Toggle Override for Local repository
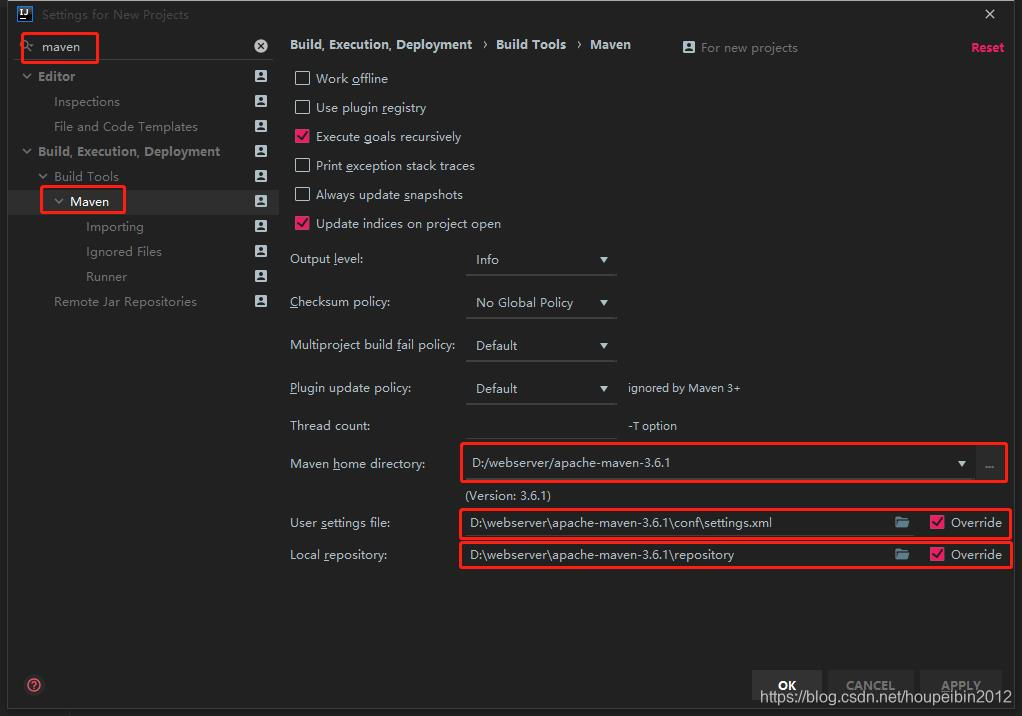Viewport: 1022px width, 716px height. [x=937, y=554]
